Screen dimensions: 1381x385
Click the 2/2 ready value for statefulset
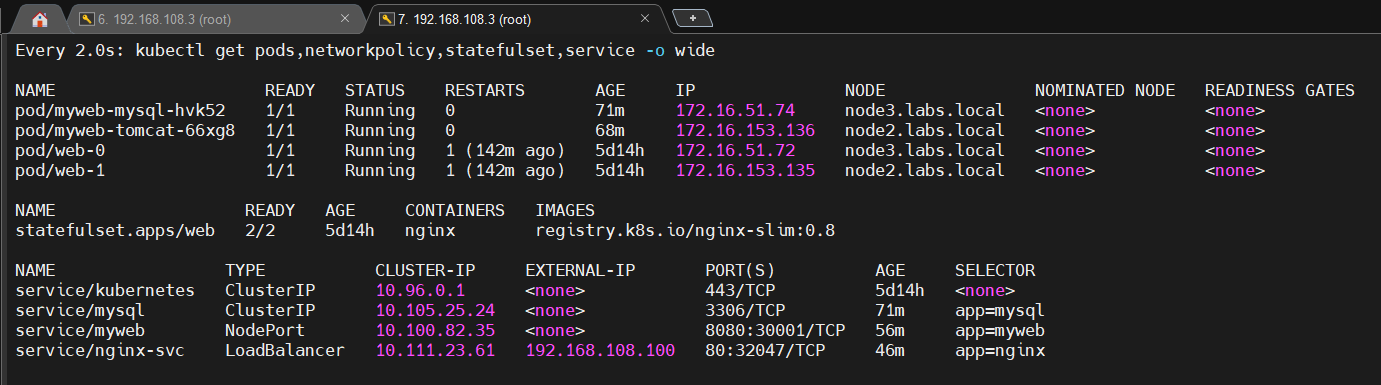260,230
